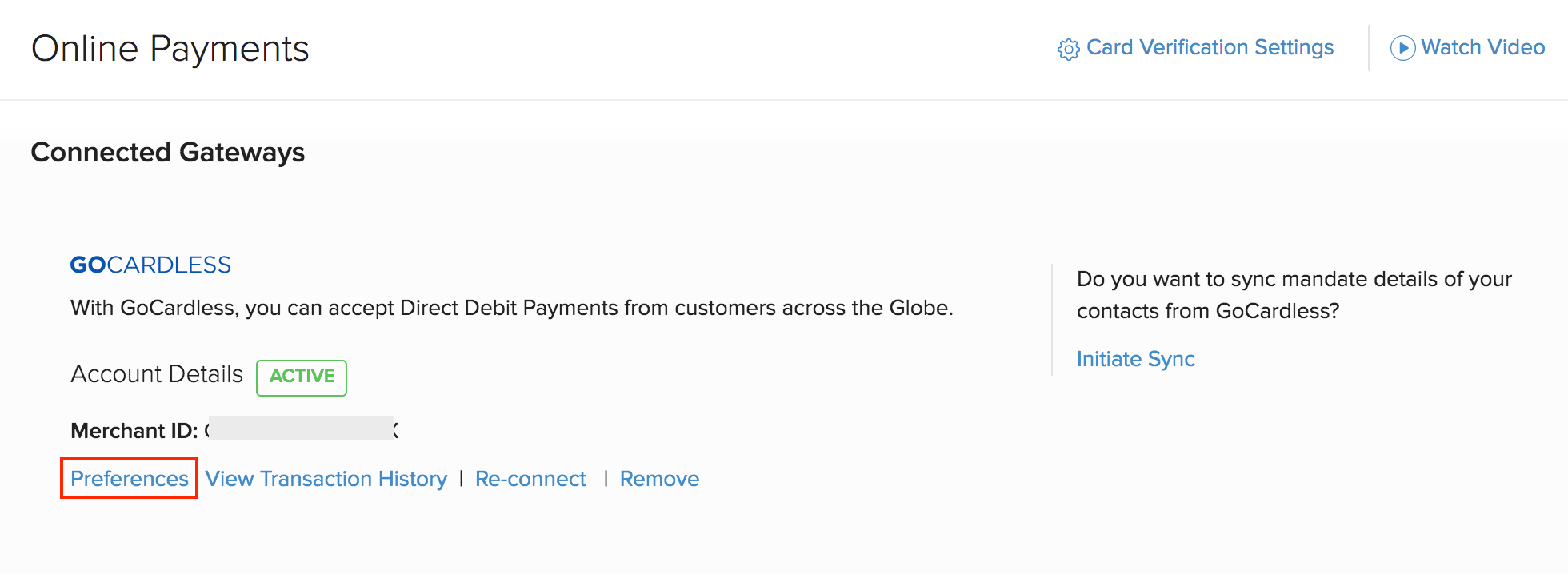The width and height of the screenshot is (1568, 574).
Task: Click the masked Merchant ID value
Action: pos(301,429)
